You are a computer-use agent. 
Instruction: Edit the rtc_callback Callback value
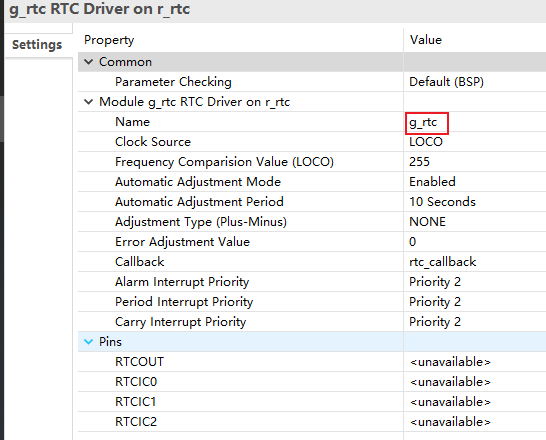[475, 262]
